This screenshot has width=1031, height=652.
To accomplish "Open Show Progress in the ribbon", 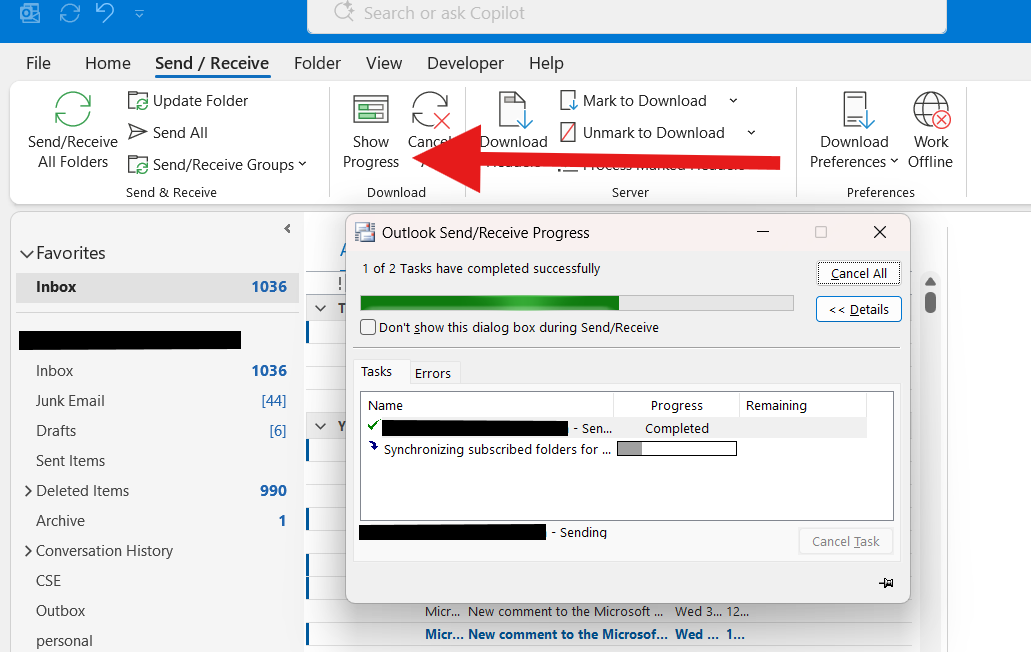I will (371, 131).
